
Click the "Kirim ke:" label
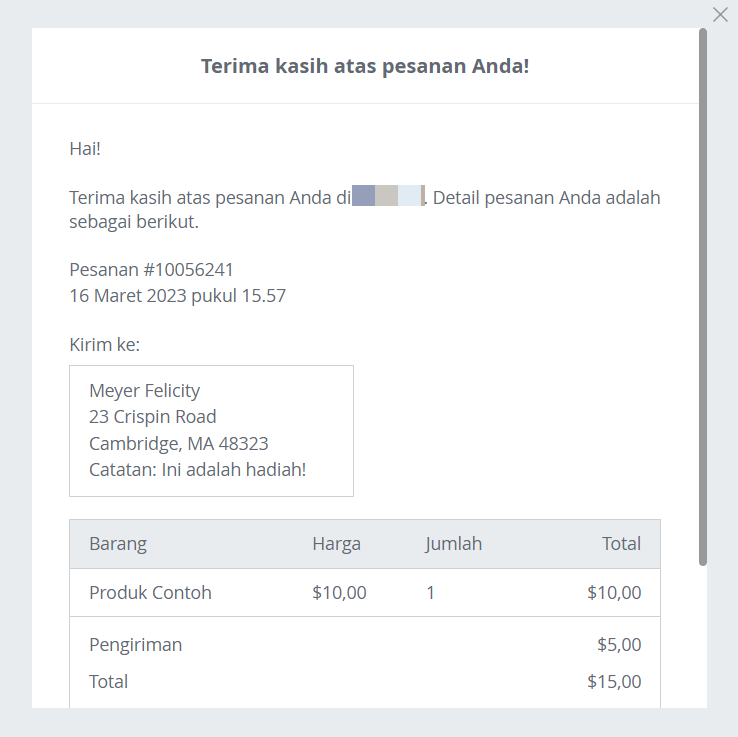point(104,344)
